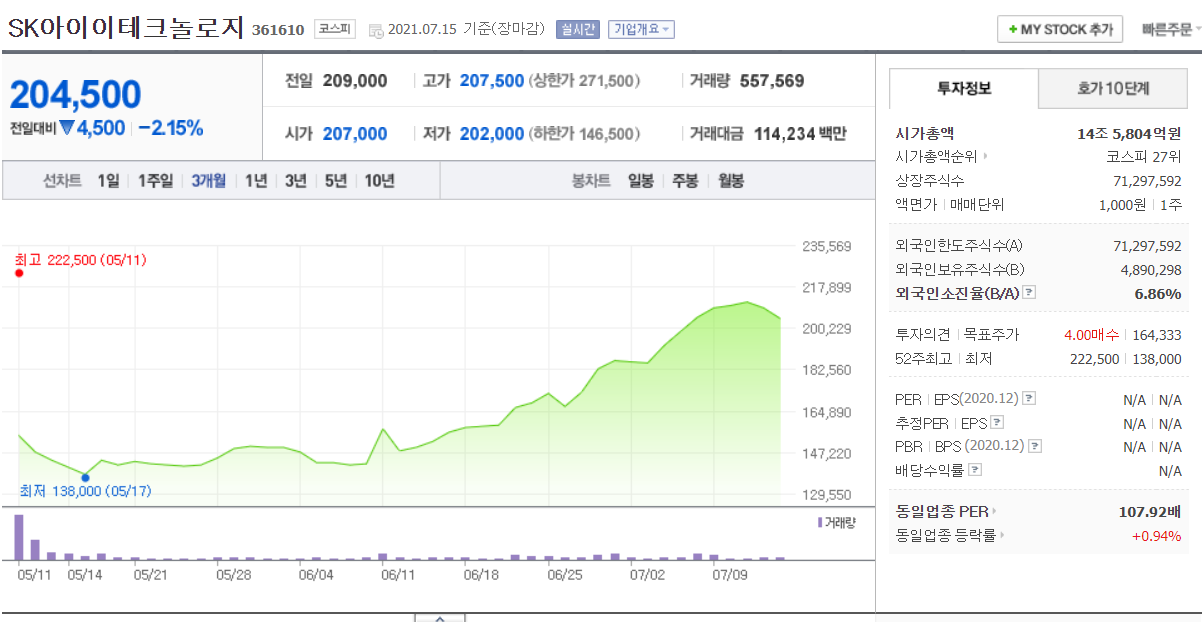Click the -2.15% change rate

(171, 127)
